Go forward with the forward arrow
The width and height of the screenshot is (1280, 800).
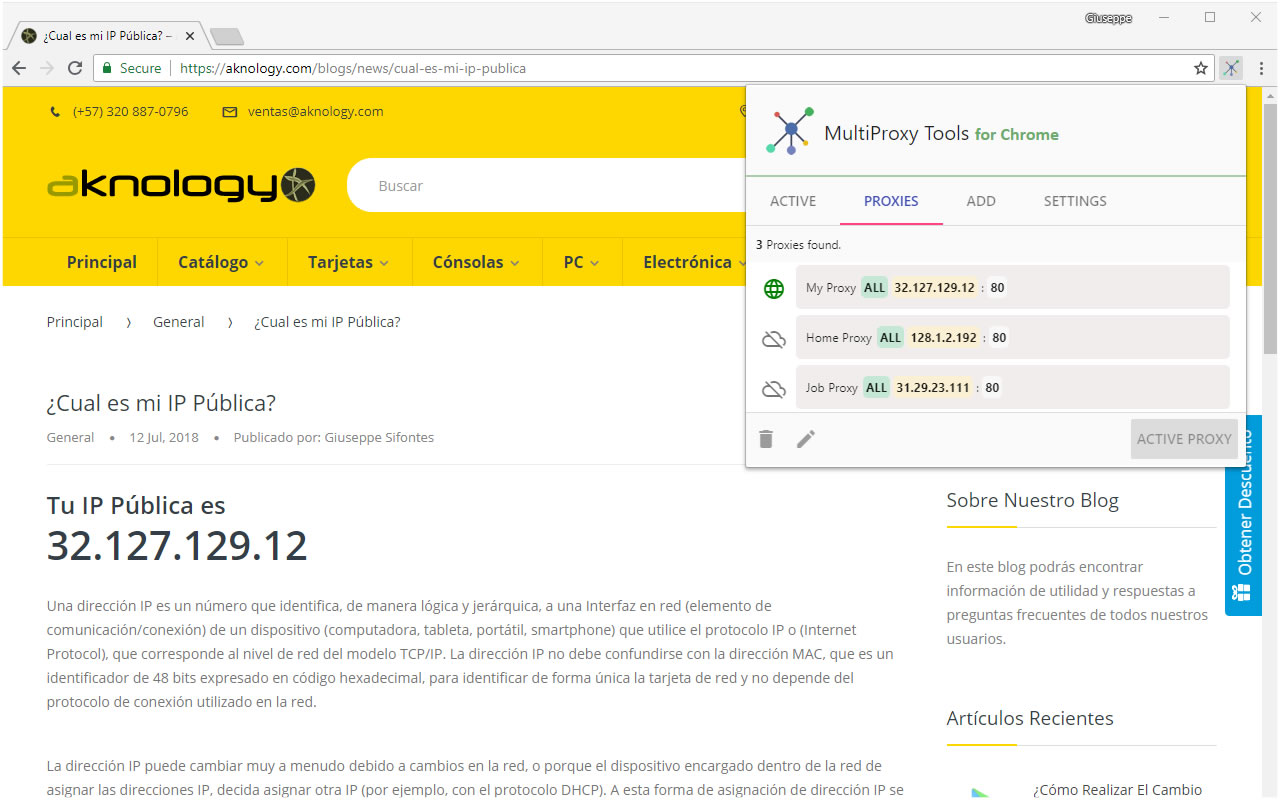[47, 68]
